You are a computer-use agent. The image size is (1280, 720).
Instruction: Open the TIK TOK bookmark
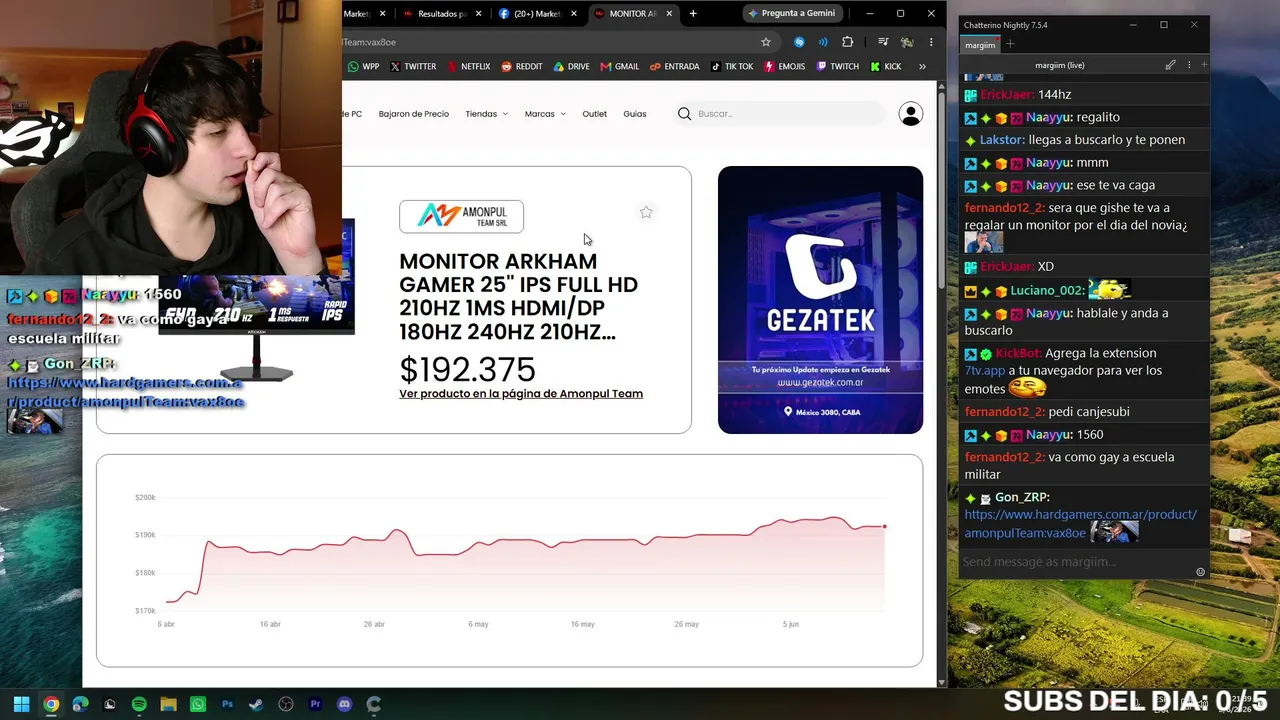coord(732,67)
